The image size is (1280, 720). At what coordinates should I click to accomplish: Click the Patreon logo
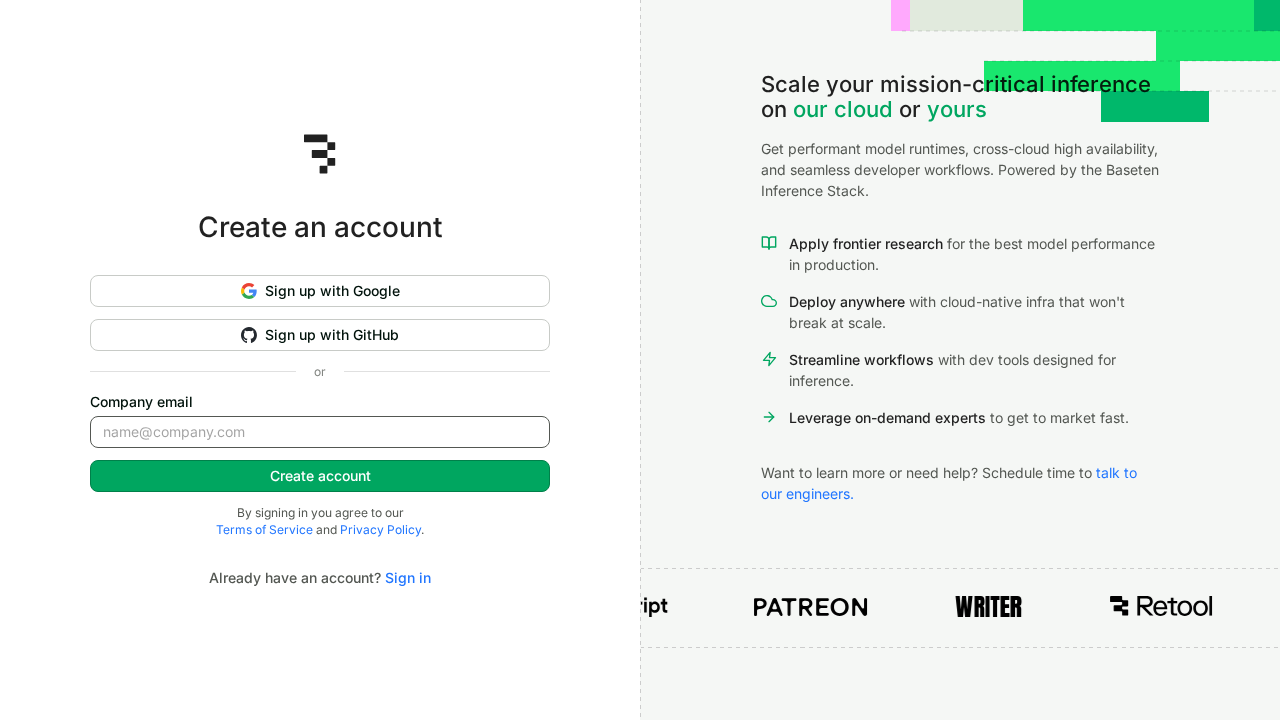pos(810,606)
